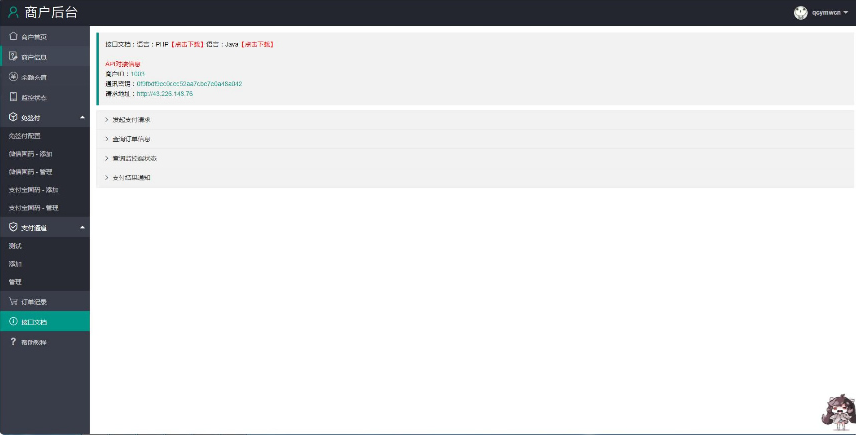This screenshot has height=435, width=856.
Task: Collapse the 免签付 sidebar group
Action: pos(82,118)
